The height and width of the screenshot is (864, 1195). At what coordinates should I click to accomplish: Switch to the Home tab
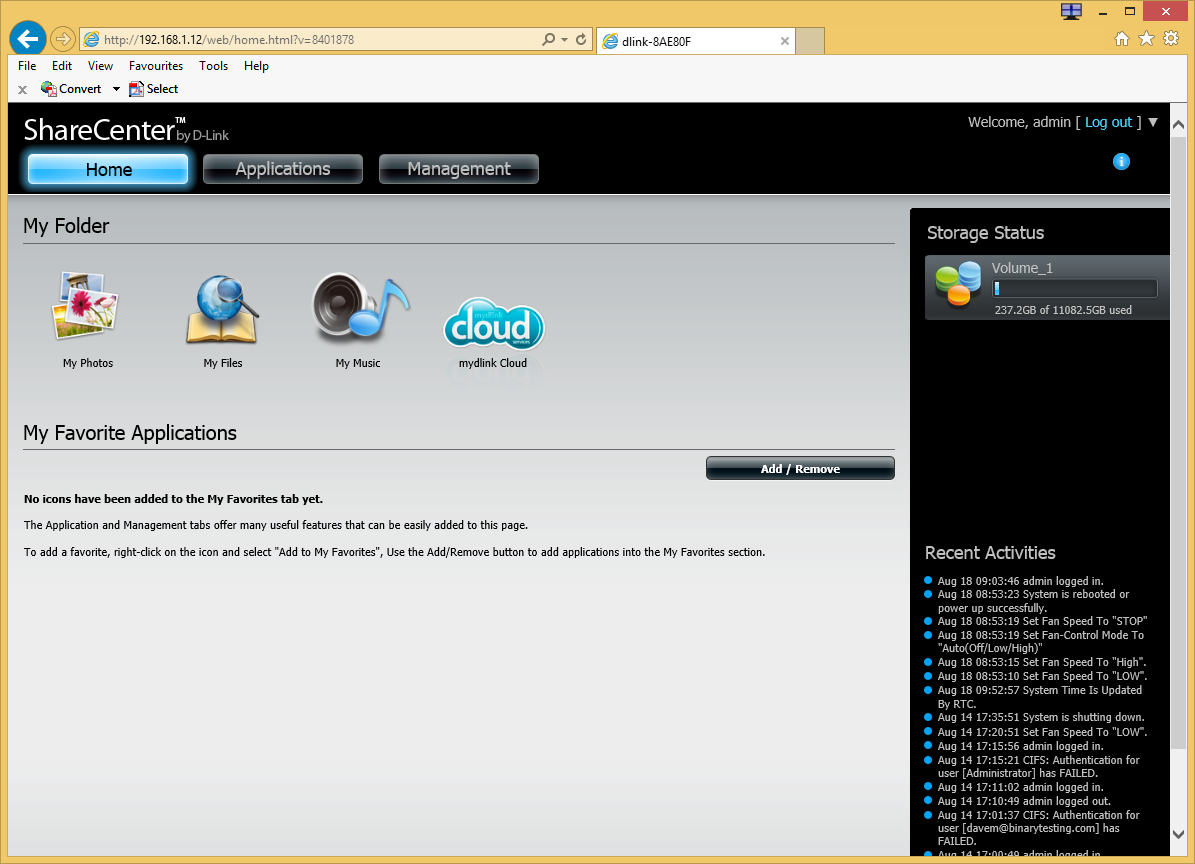pyautogui.click(x=108, y=169)
